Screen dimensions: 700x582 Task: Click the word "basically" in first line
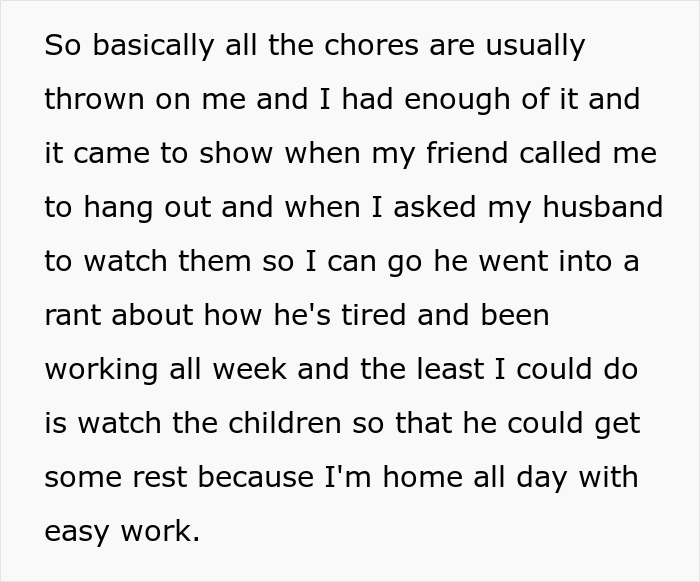click(153, 46)
